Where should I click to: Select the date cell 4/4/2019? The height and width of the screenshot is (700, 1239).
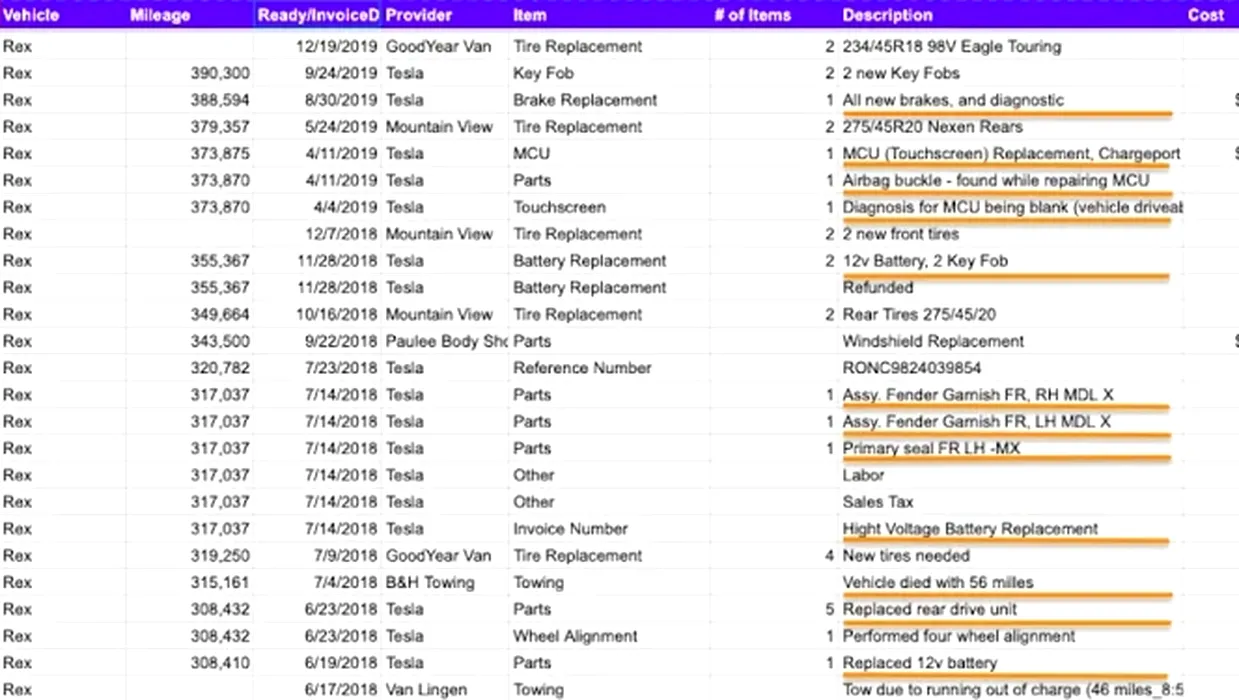click(346, 207)
